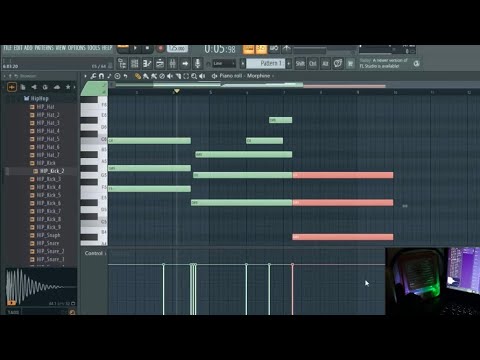The width and height of the screenshot is (480, 360).
Task: Click the newer version available notice
Action: [x=384, y=63]
